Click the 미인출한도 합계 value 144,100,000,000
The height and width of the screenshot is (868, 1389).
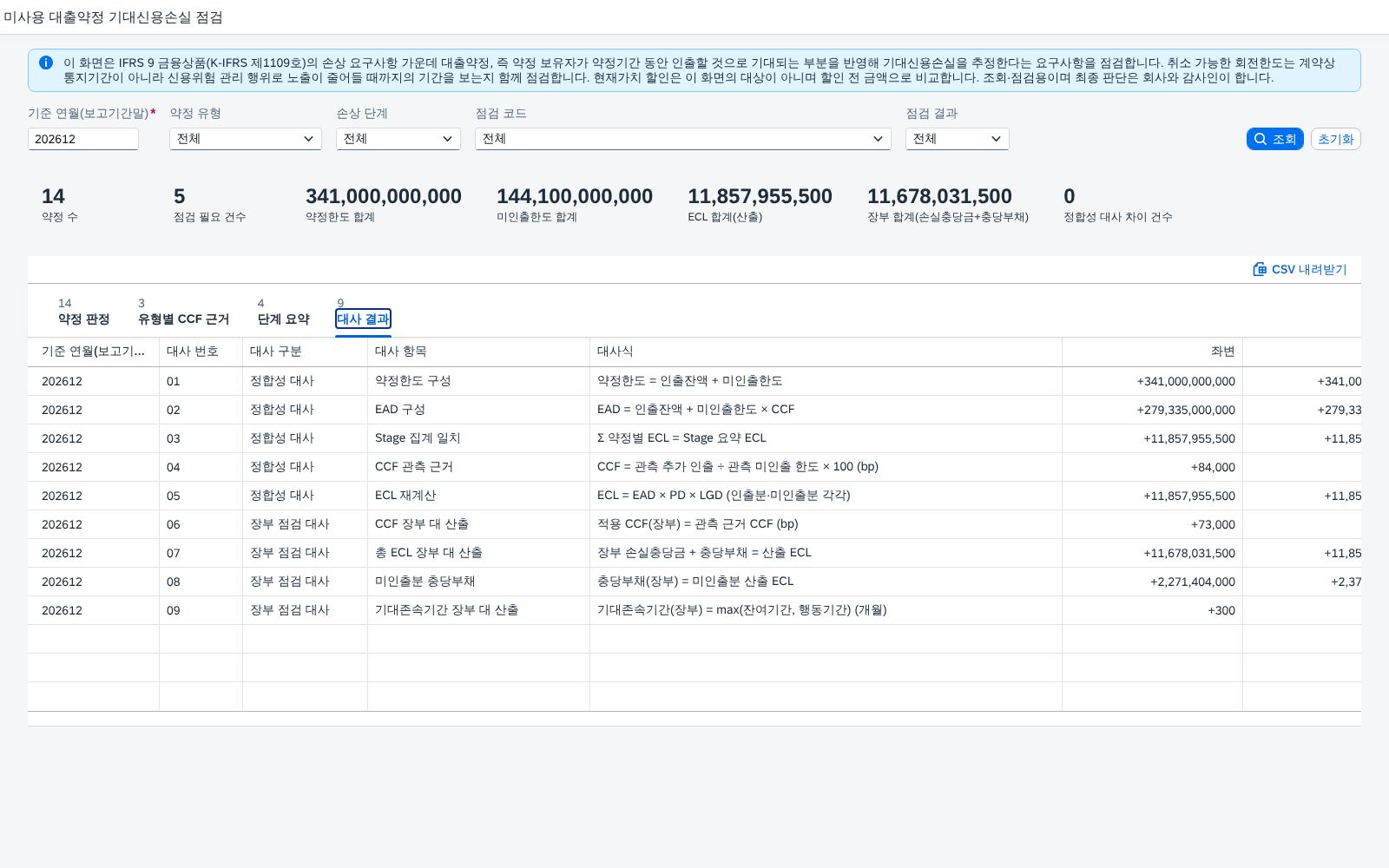pyautogui.click(x=575, y=196)
